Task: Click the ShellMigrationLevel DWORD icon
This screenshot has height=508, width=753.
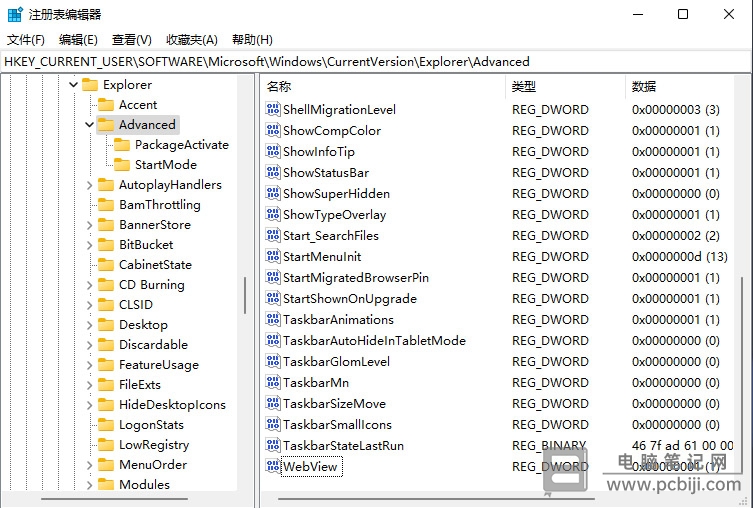Action: (x=273, y=109)
